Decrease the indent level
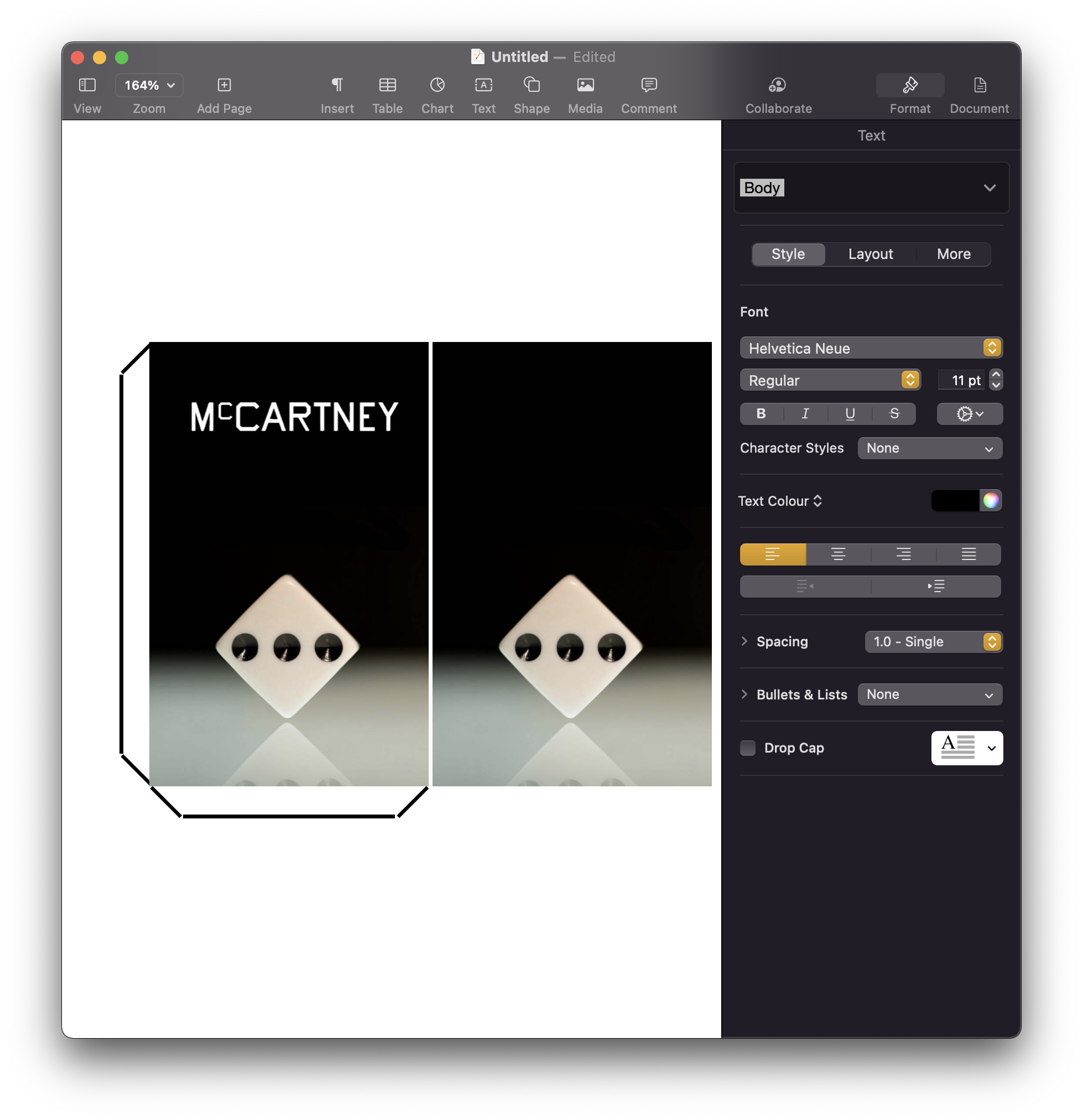This screenshot has height=1120, width=1083. point(805,587)
